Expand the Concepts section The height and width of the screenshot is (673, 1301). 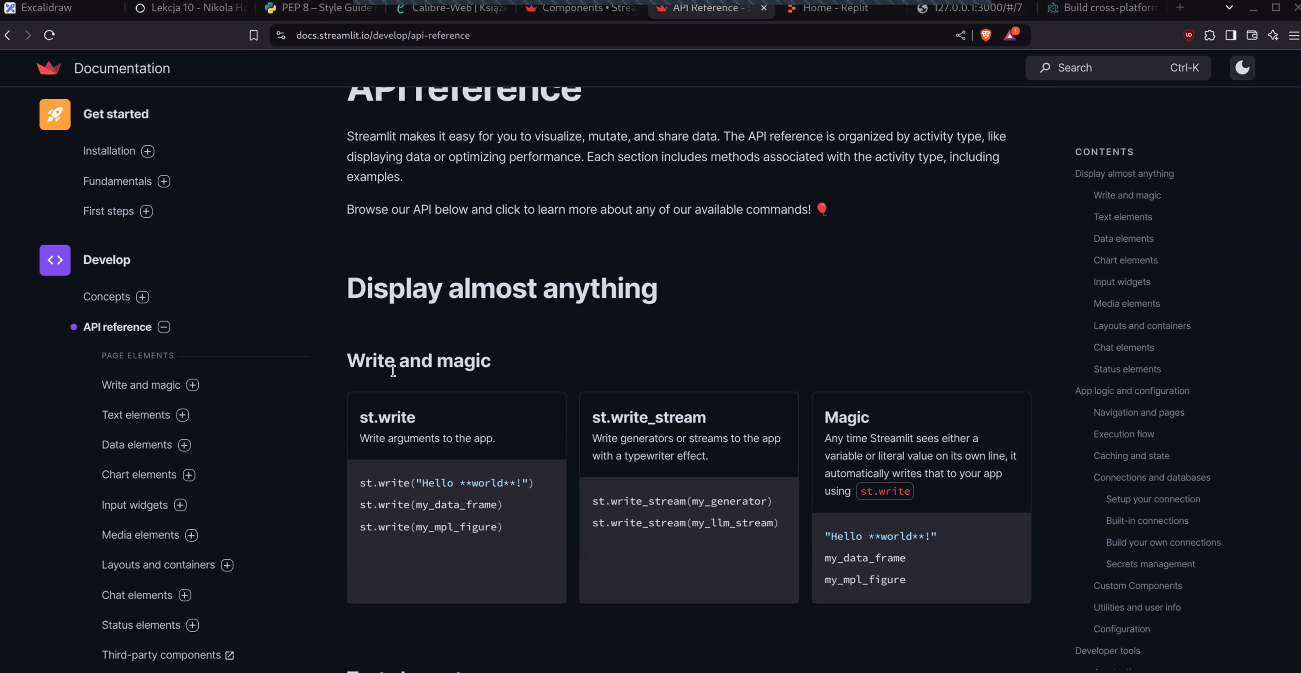(x=142, y=297)
